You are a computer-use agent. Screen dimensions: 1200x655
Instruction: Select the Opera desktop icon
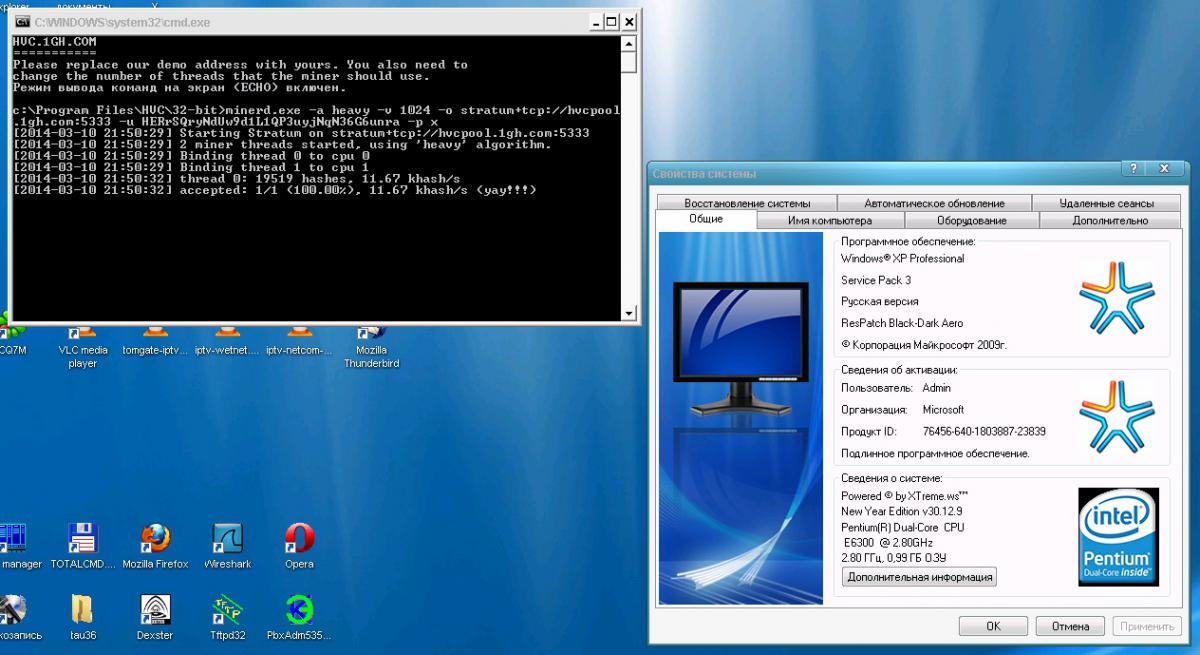click(x=299, y=546)
